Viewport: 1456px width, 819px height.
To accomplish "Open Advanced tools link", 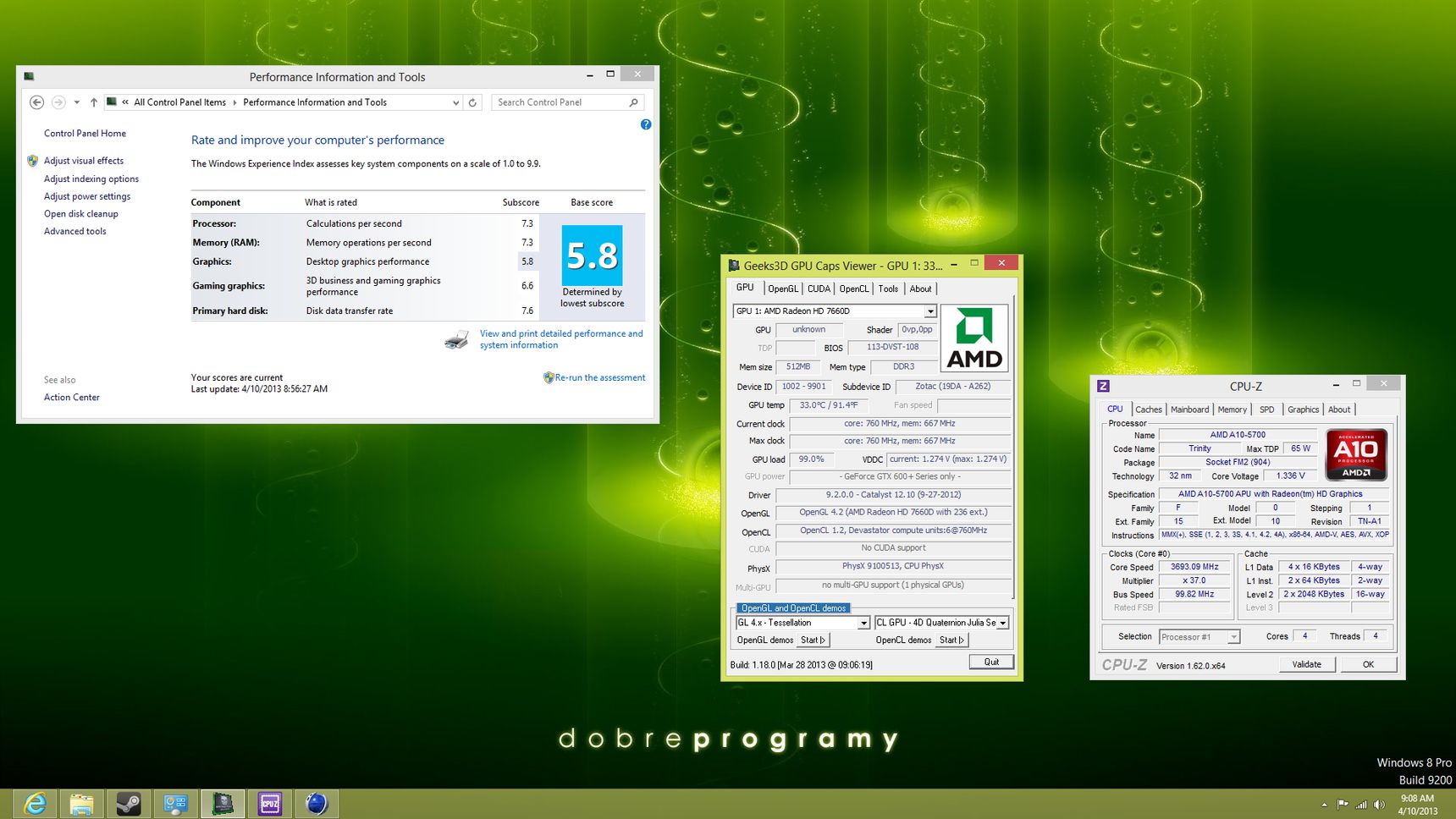I will (75, 232).
